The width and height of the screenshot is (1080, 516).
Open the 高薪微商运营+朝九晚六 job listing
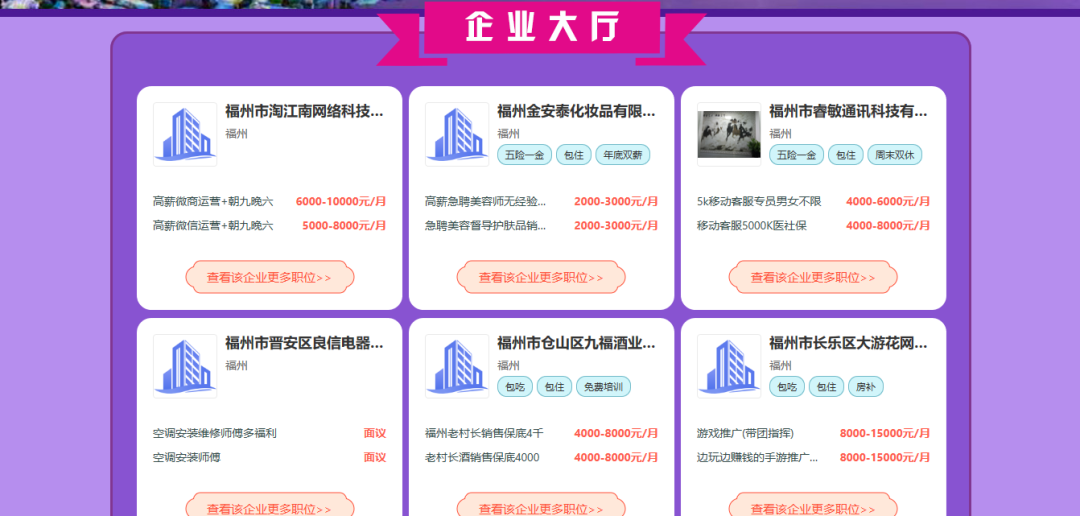click(213, 201)
